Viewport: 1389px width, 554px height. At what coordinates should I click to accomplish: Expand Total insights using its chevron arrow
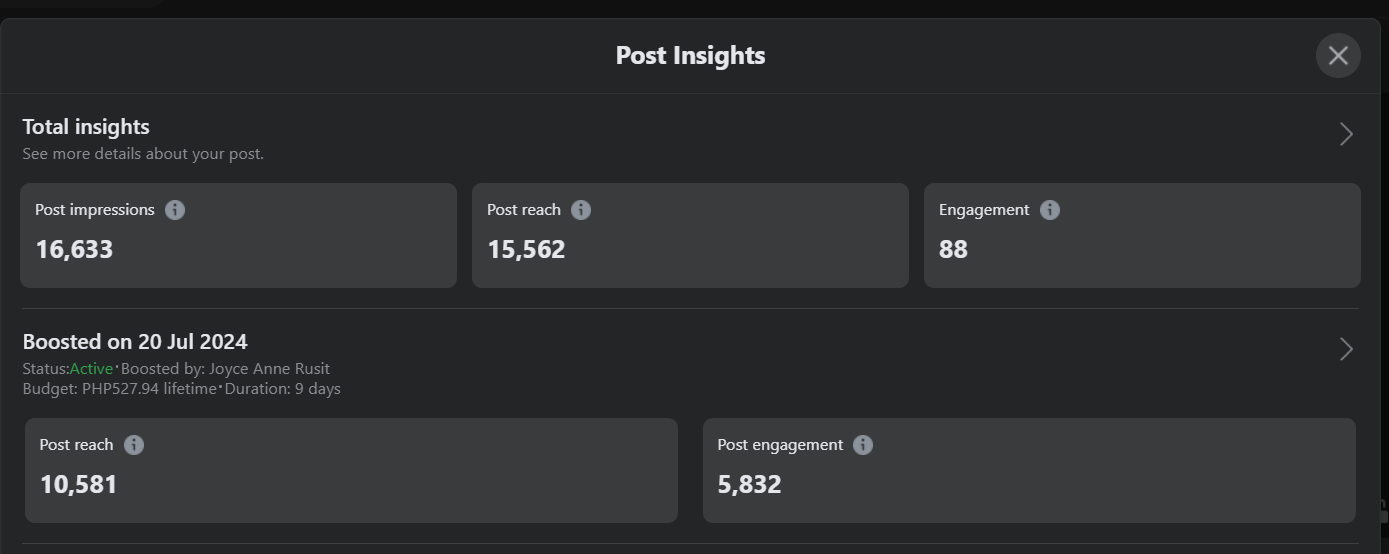(x=1346, y=134)
